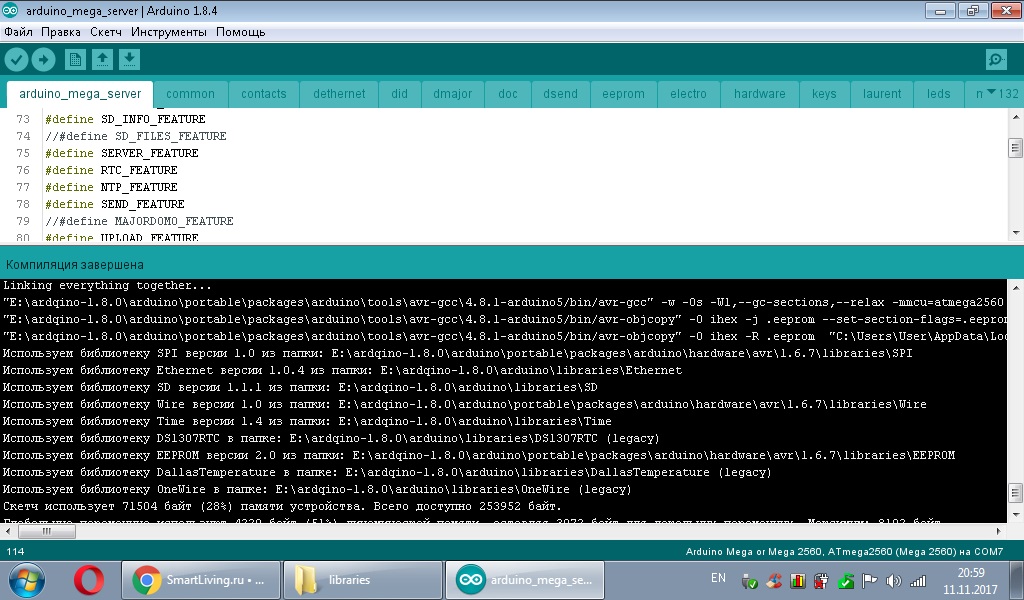Viewport: 1024px width, 600px height.
Task: Open a sketch using the Open icon
Action: click(102, 60)
